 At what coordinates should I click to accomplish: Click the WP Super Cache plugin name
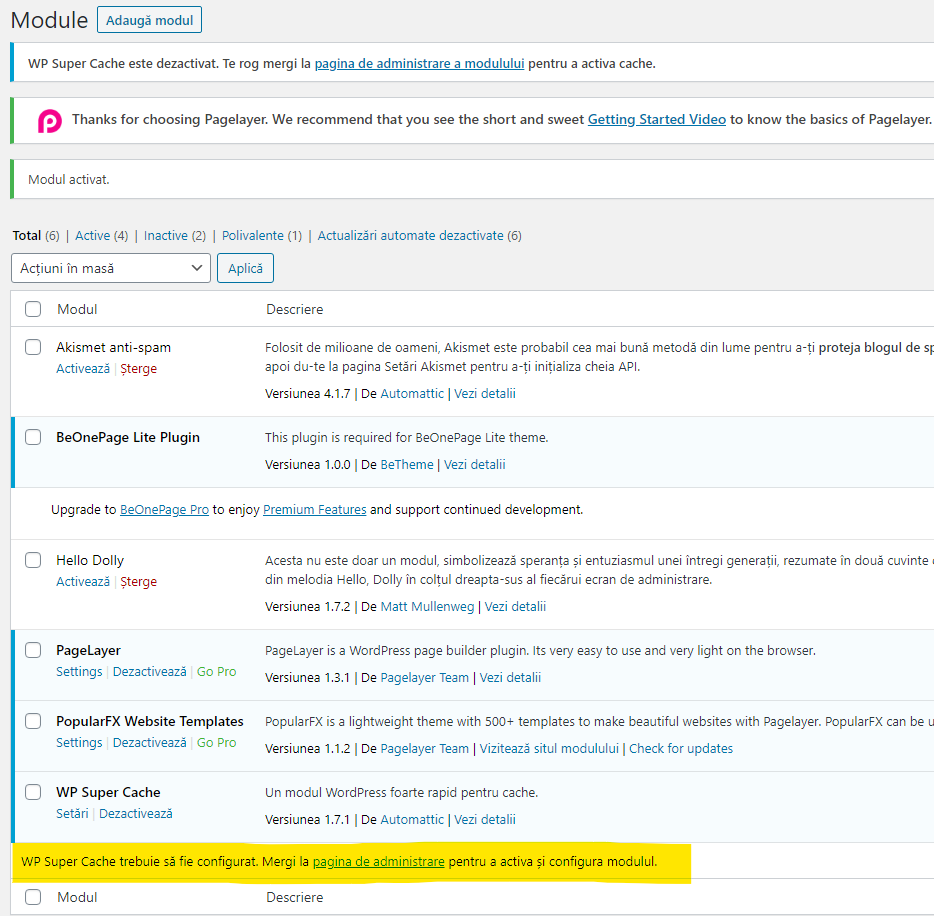point(108,792)
